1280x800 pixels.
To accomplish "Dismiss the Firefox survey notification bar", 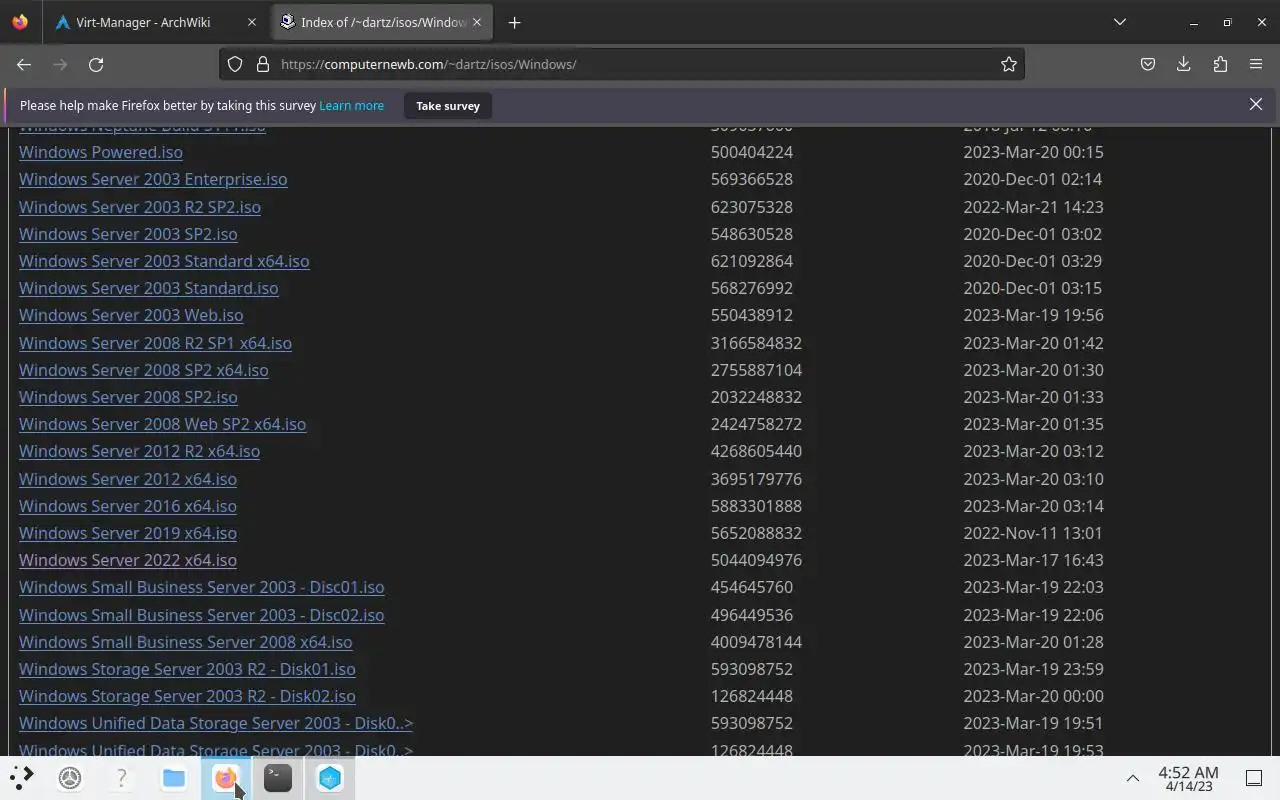I will [1256, 104].
